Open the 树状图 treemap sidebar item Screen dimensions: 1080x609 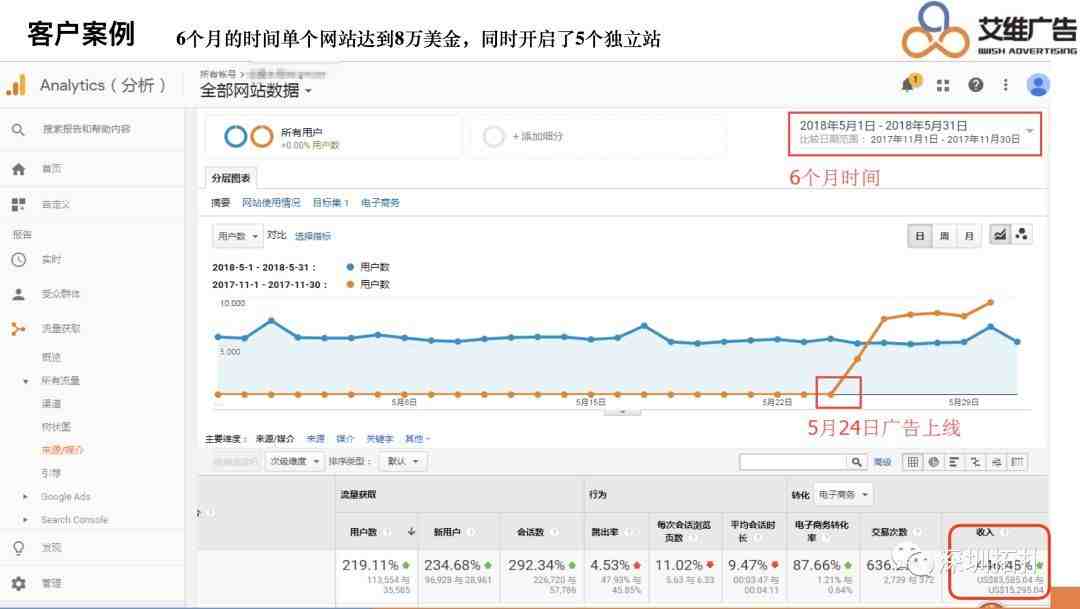point(56,427)
